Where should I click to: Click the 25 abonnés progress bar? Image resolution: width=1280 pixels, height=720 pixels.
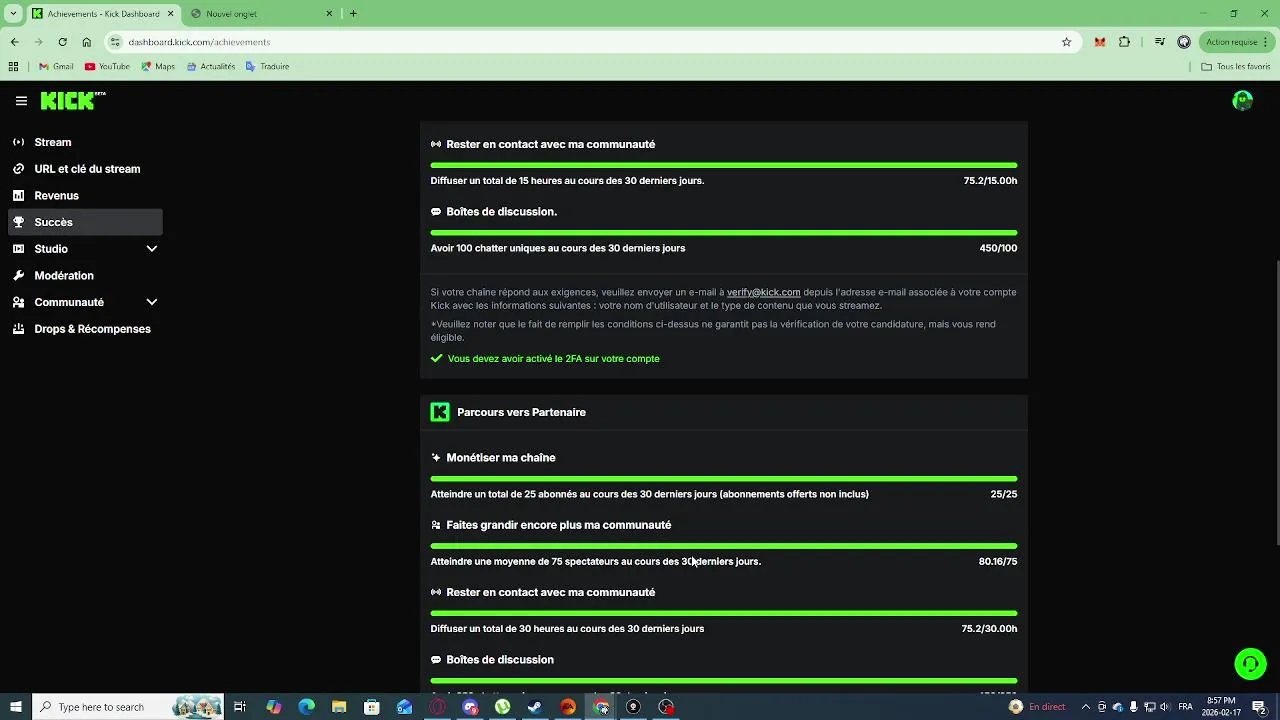click(724, 479)
